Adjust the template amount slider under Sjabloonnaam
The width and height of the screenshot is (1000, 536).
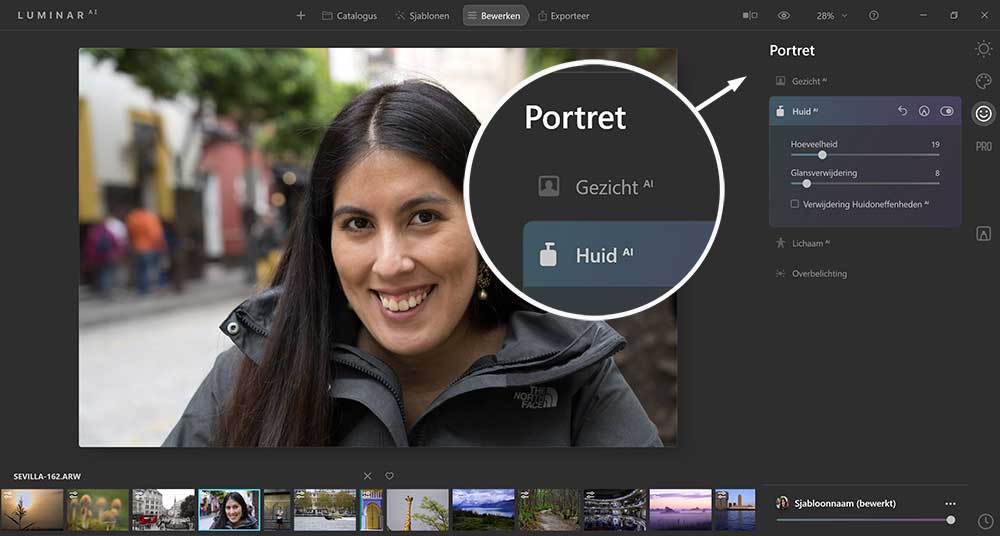[x=865, y=520]
